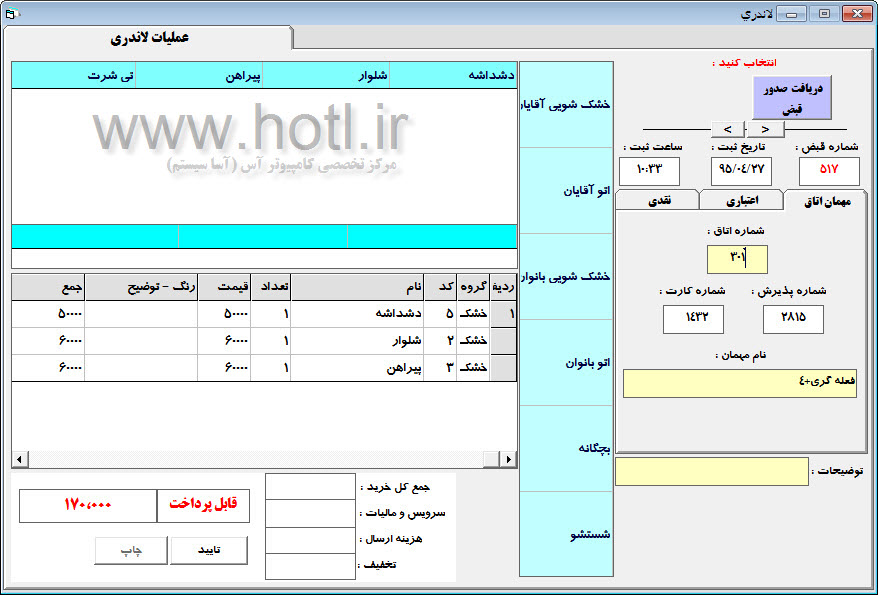Click the توضیحات notes field

tap(711, 472)
